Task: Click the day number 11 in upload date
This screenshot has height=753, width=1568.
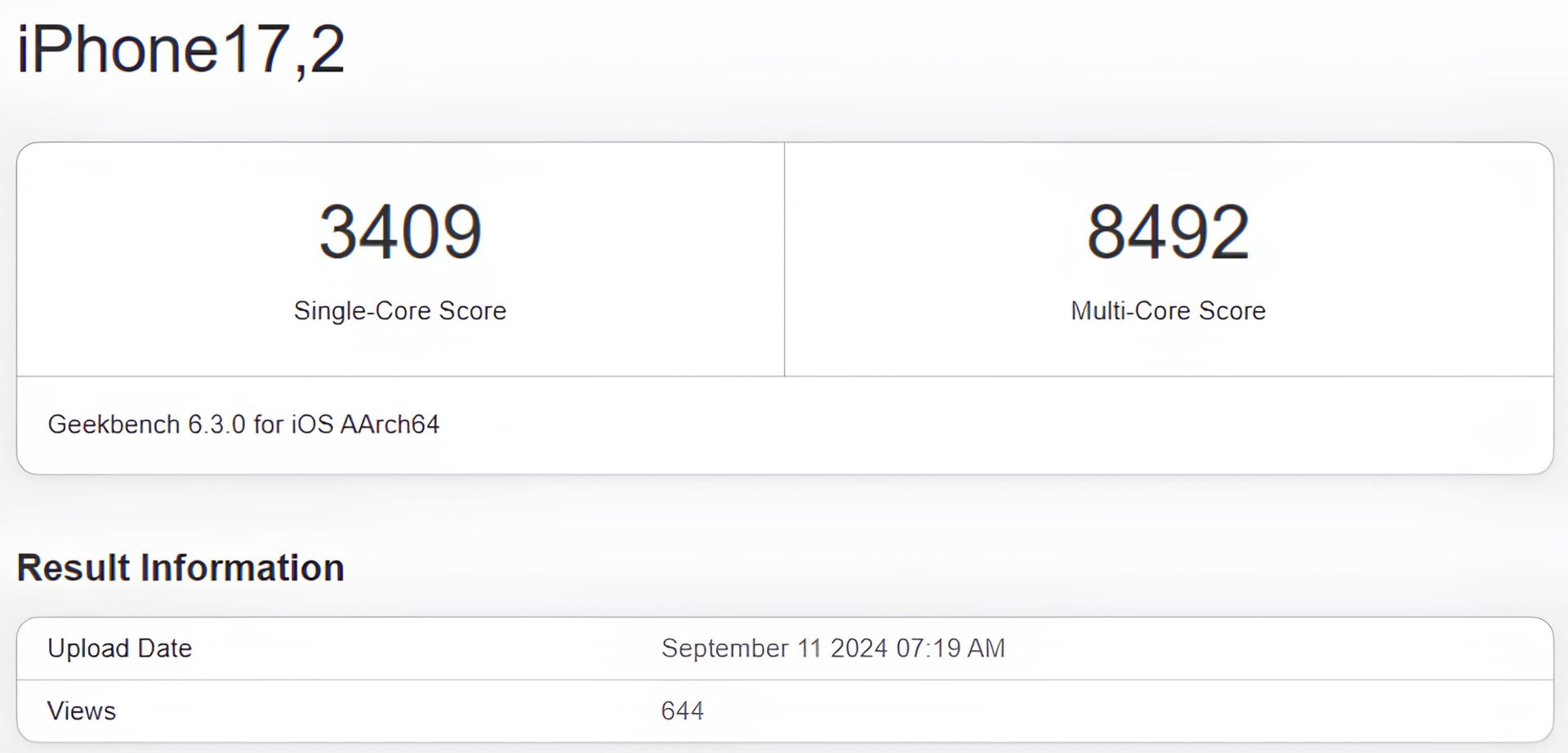Action: (x=809, y=648)
